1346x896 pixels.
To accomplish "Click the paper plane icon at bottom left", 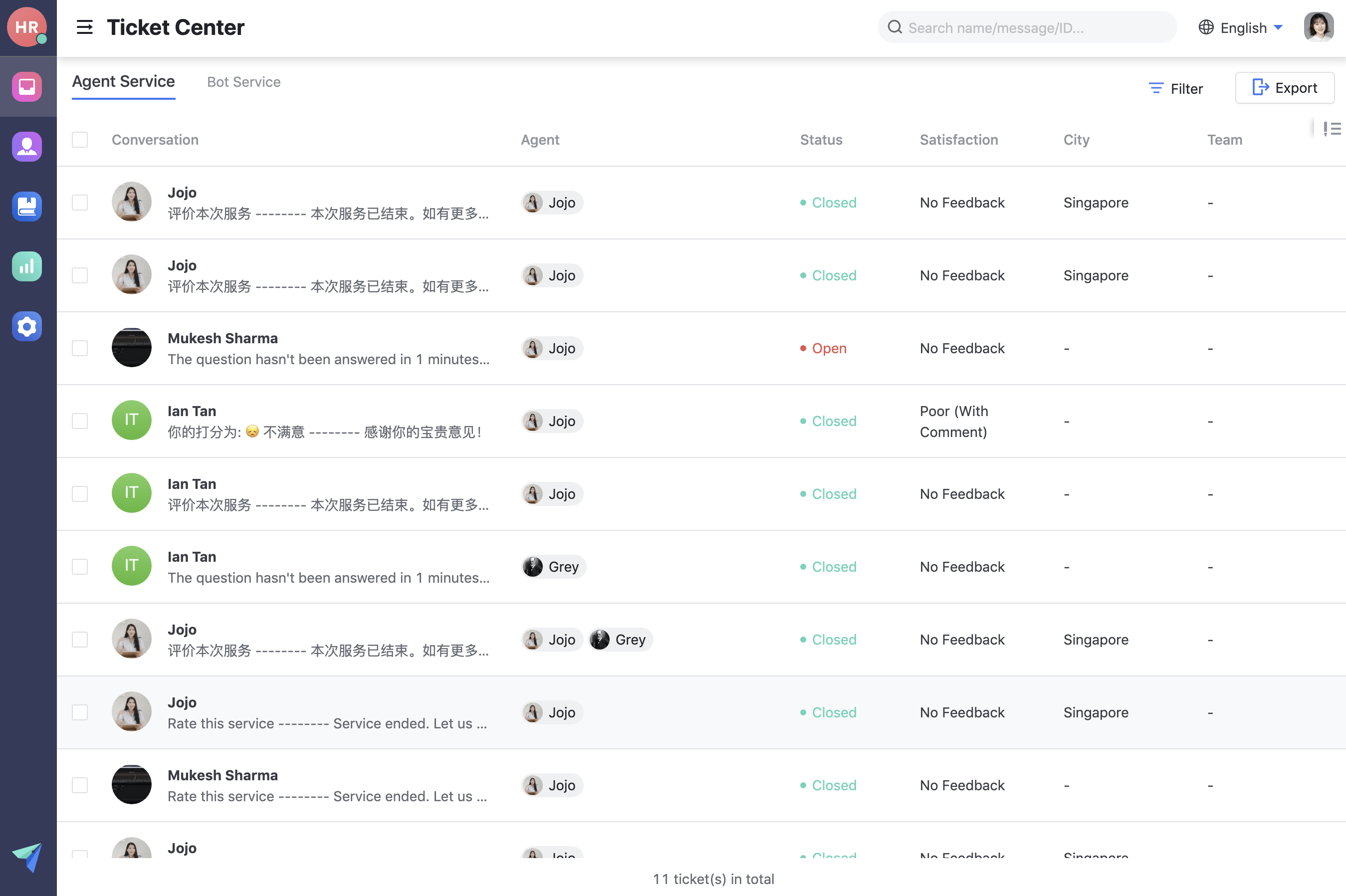I will click(x=27, y=857).
